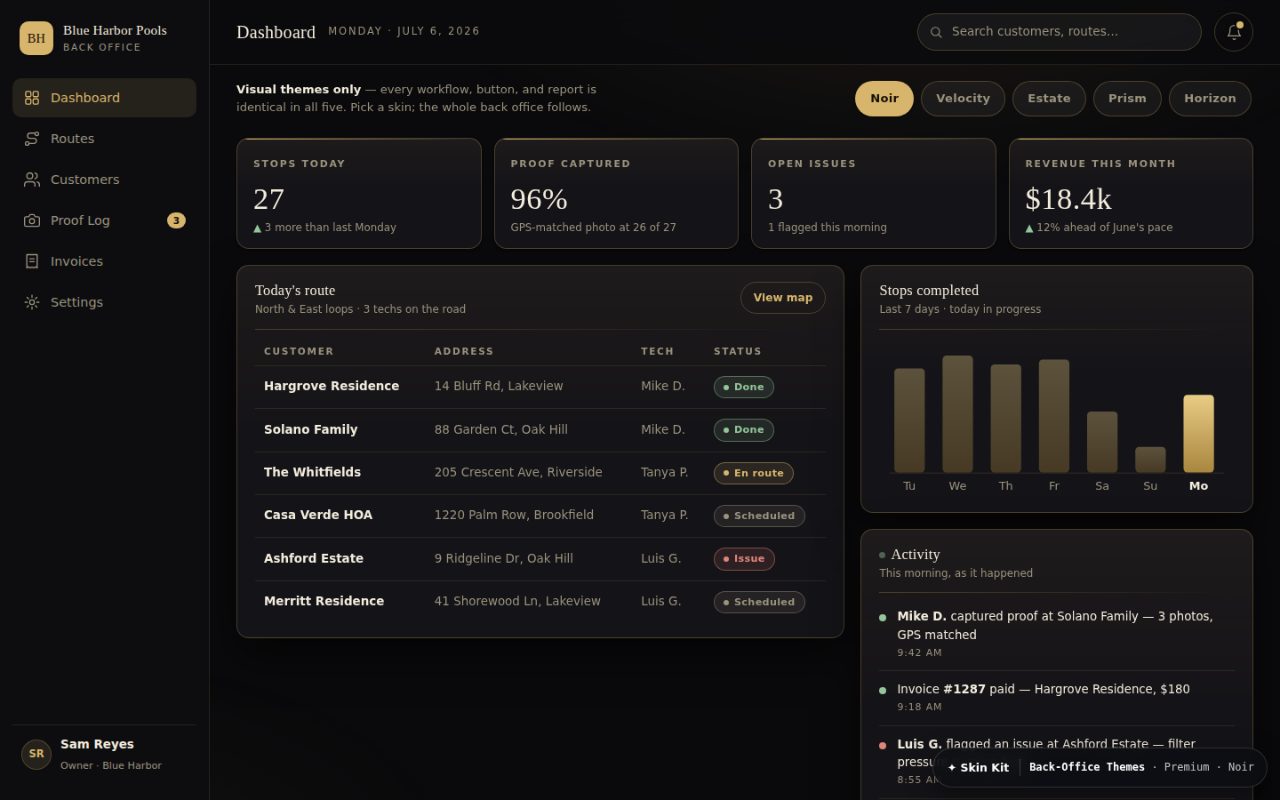This screenshot has height=800, width=1280.
Task: Select the Noir theme
Action: click(884, 99)
